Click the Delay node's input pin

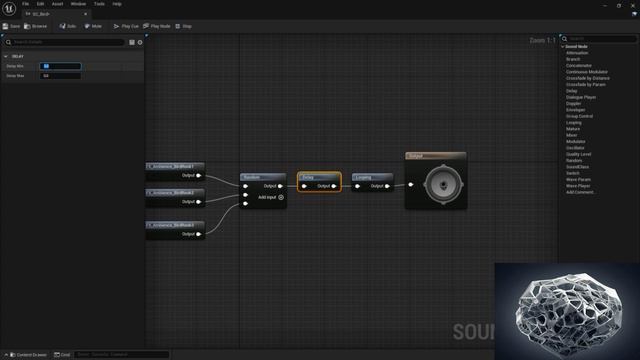(x=304, y=186)
